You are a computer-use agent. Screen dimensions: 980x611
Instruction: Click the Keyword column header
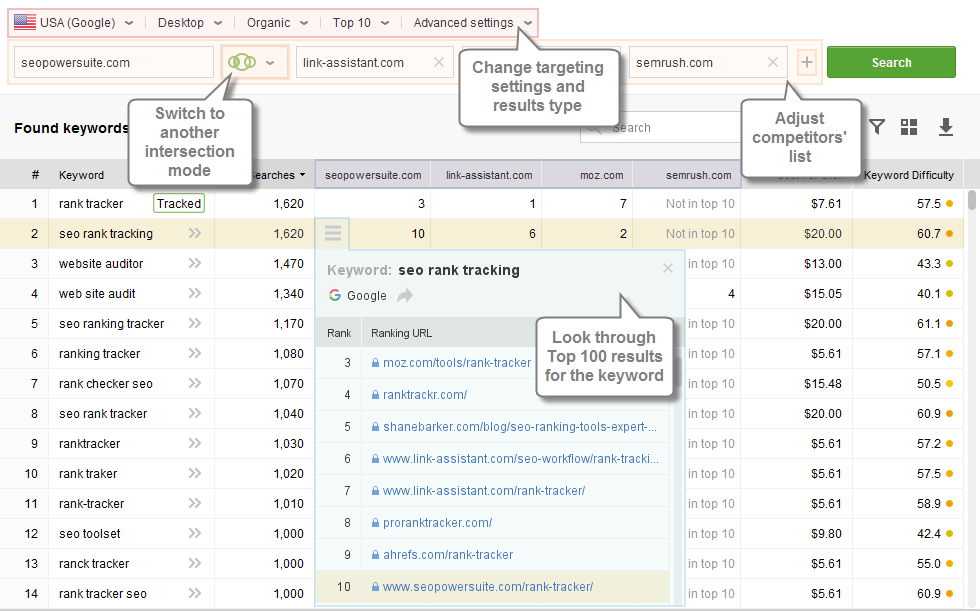pos(81,175)
